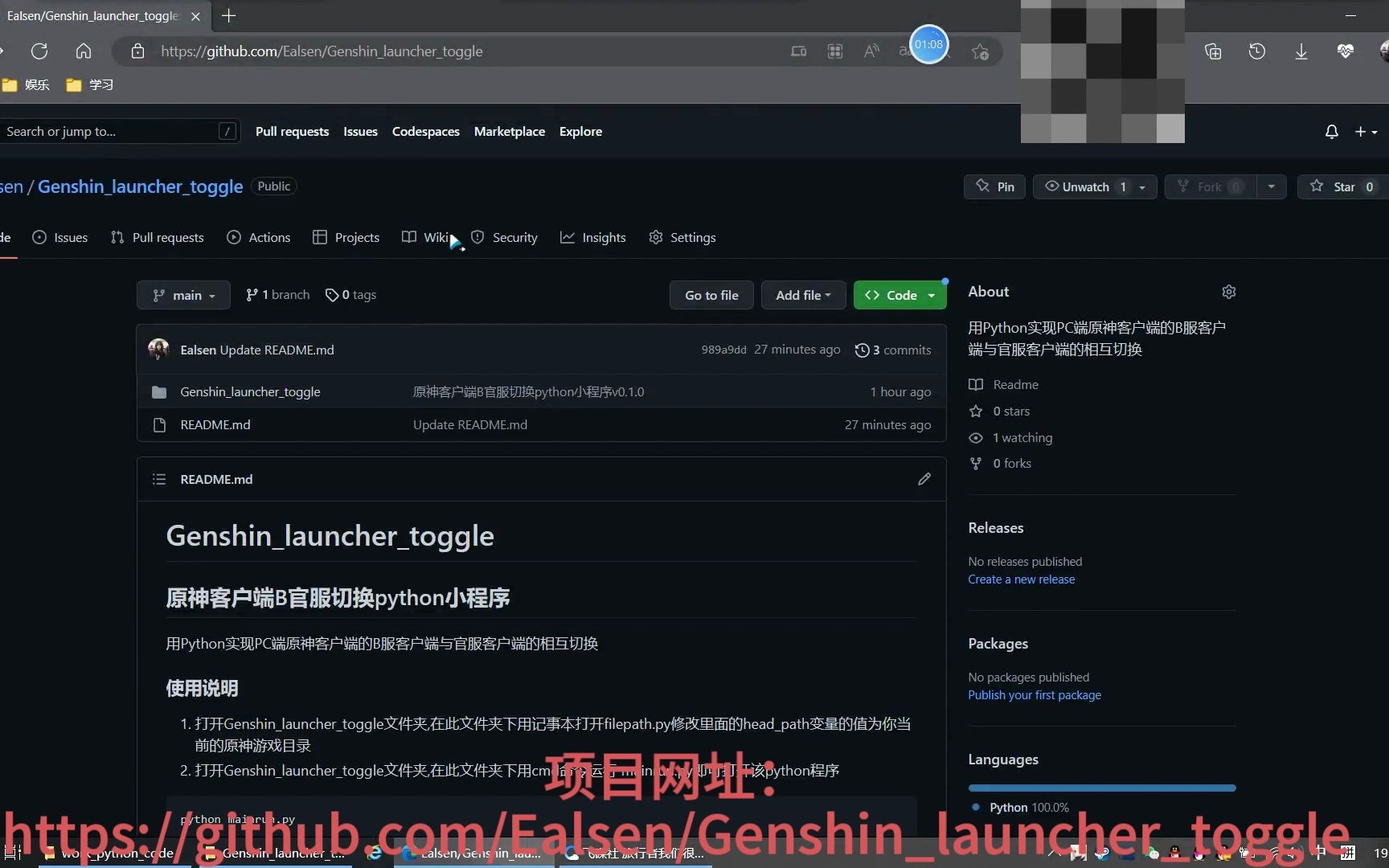Screen dimensions: 1389x868
Task: Open the create new plus menu
Action: [x=1366, y=132]
